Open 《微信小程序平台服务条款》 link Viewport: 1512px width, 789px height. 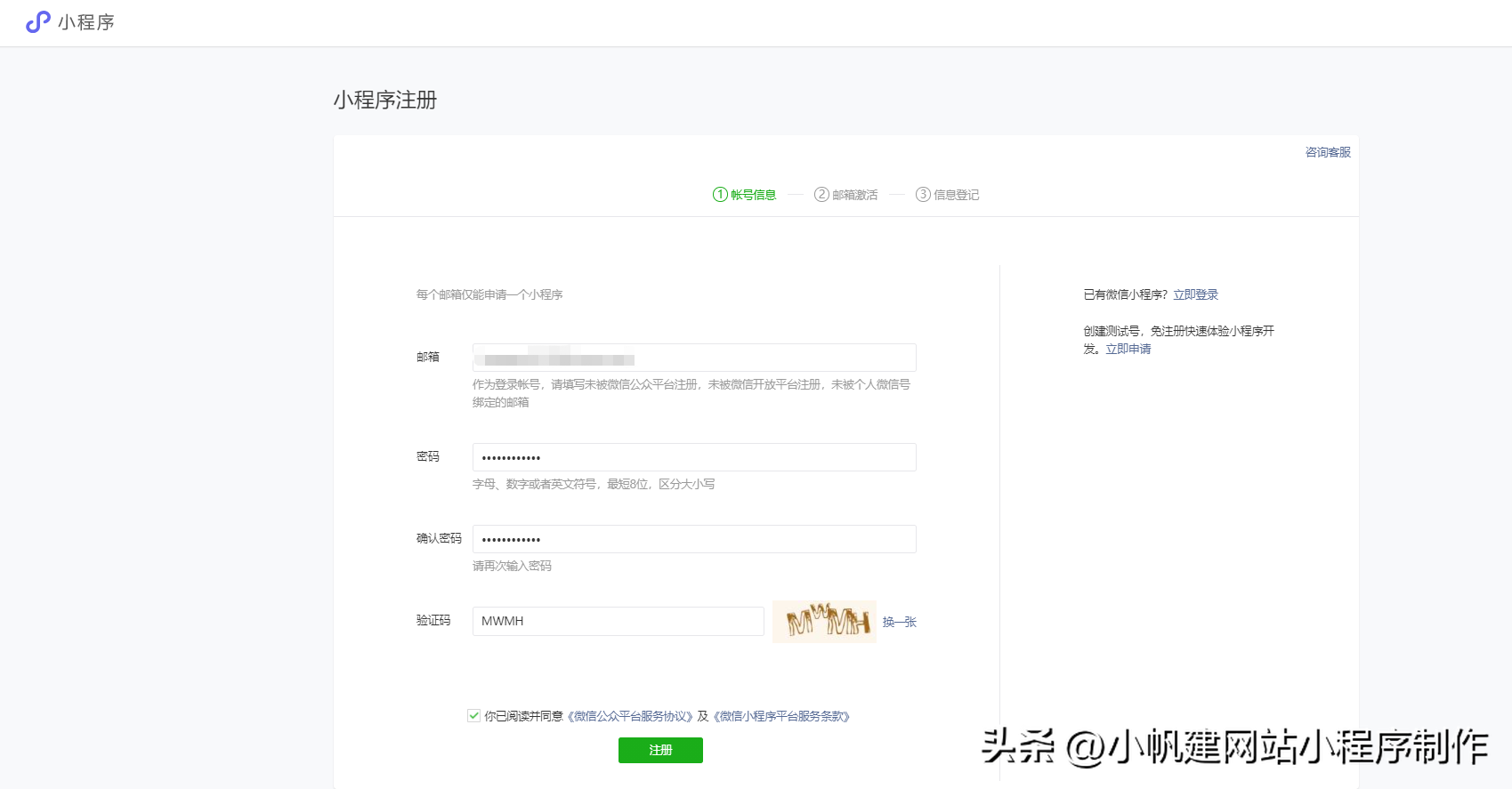point(781,716)
